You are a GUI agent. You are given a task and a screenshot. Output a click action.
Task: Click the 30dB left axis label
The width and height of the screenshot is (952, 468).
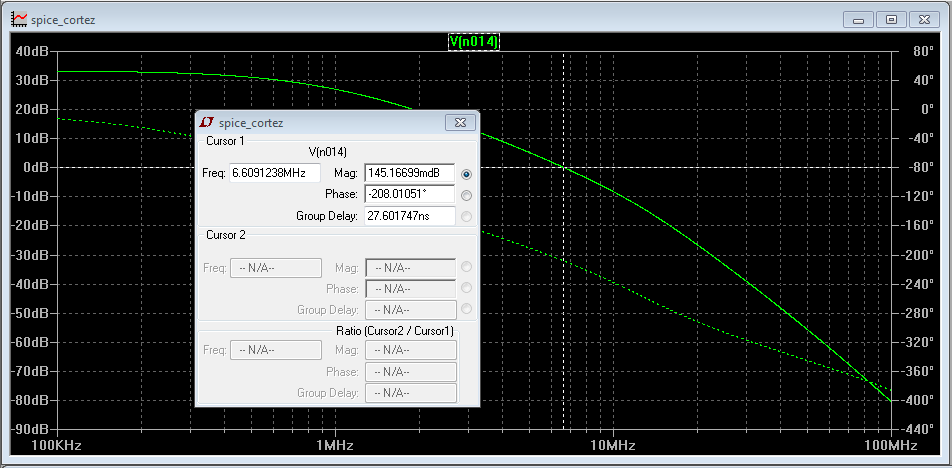[32, 80]
